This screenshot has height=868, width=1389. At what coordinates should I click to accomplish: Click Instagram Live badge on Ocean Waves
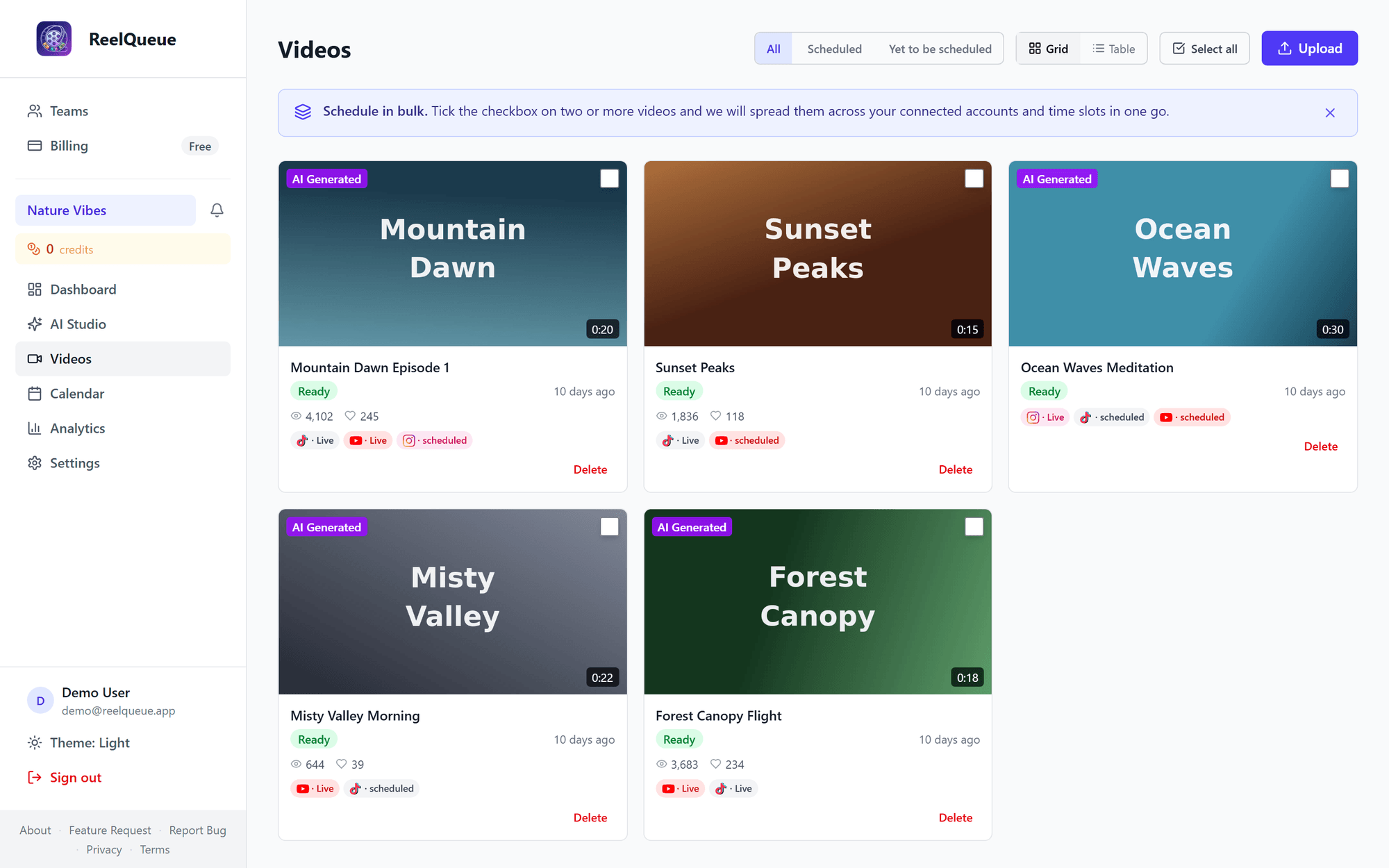(1045, 417)
